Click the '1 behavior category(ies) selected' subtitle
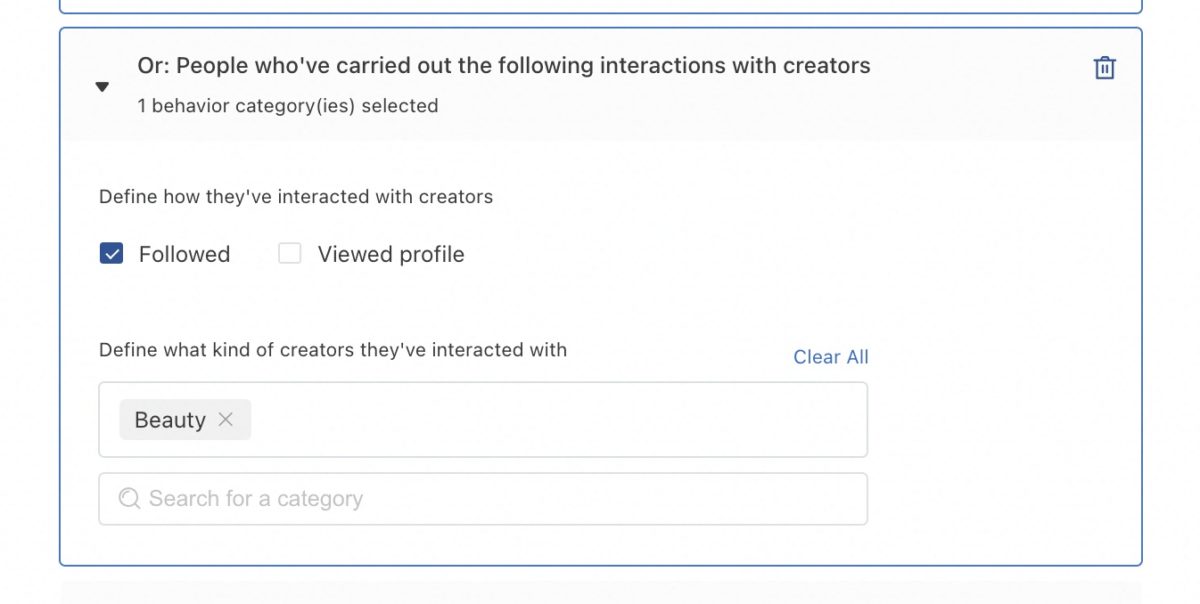Screen dimensions: 1200x604 click(x=288, y=105)
